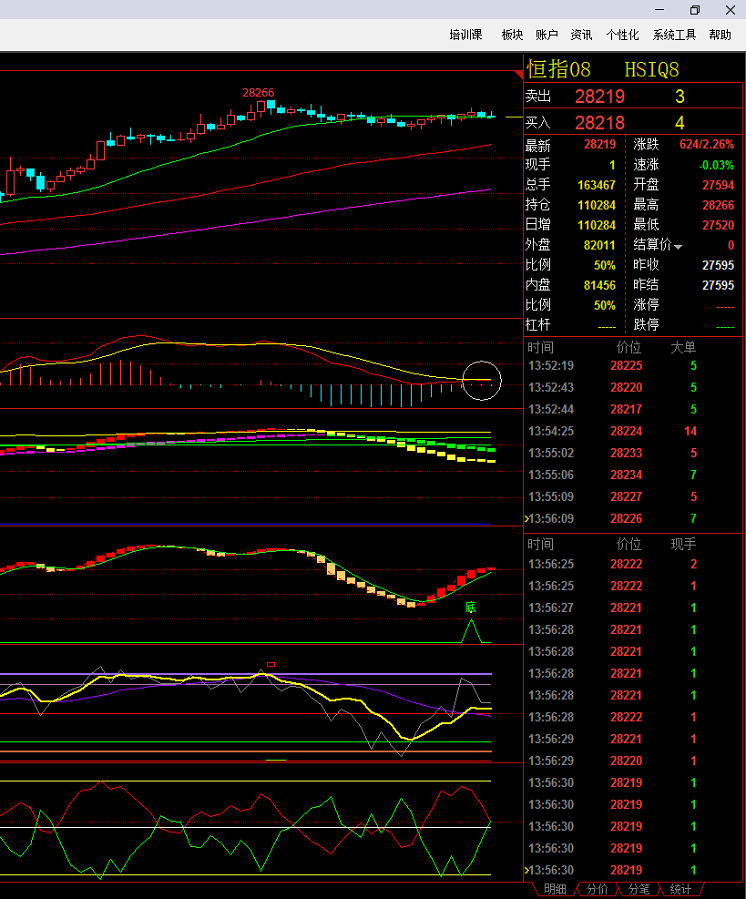Click the 买入 price 28218
Image resolution: width=746 pixels, height=899 pixels.
[599, 123]
